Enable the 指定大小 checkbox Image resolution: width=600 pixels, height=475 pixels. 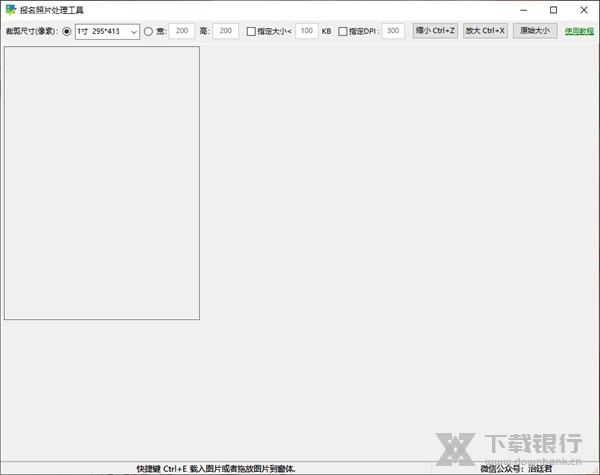coord(252,31)
